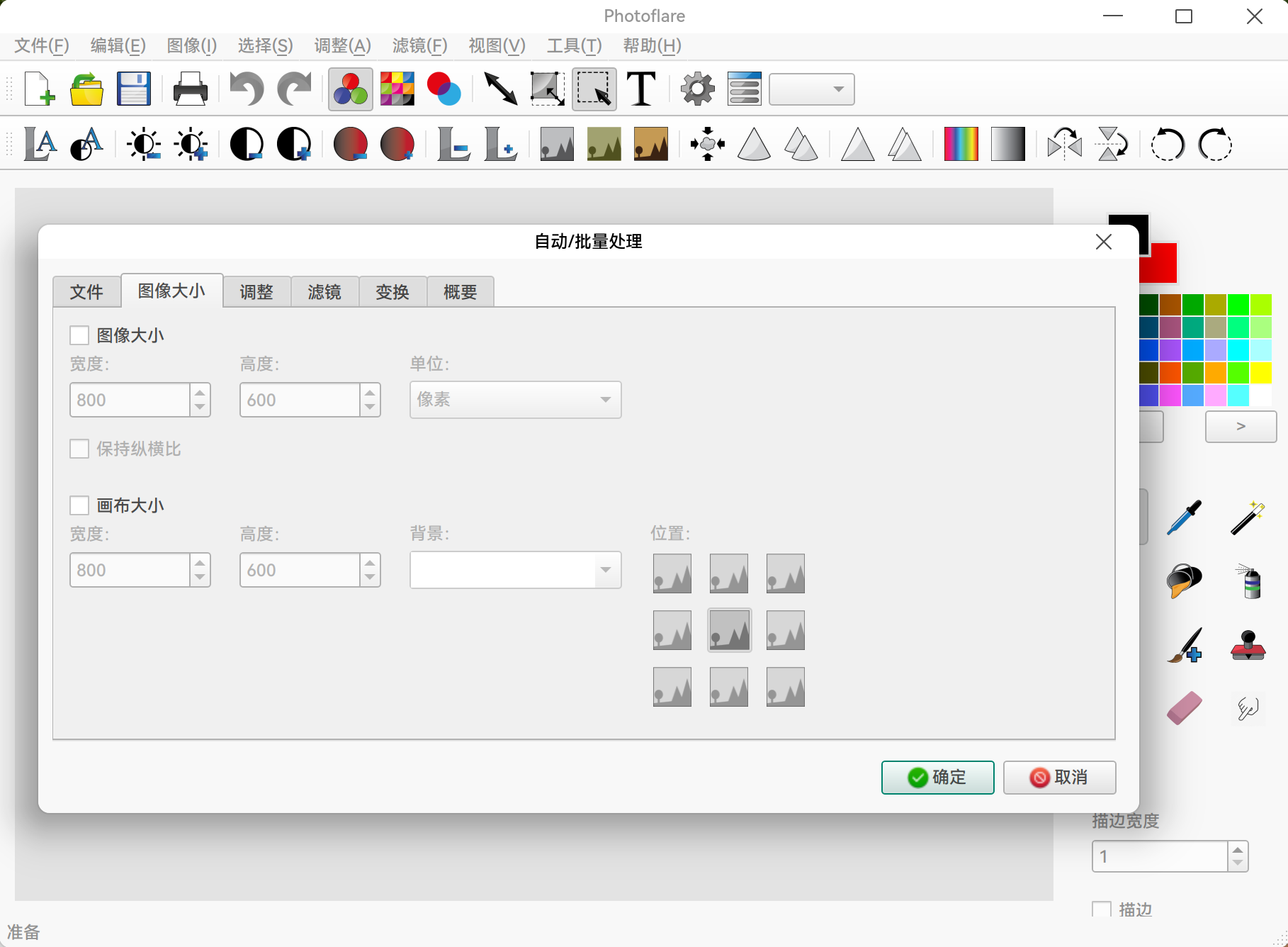Pick the yellow palette swatch
Viewport: 1288px width, 947px height.
[x=1261, y=373]
